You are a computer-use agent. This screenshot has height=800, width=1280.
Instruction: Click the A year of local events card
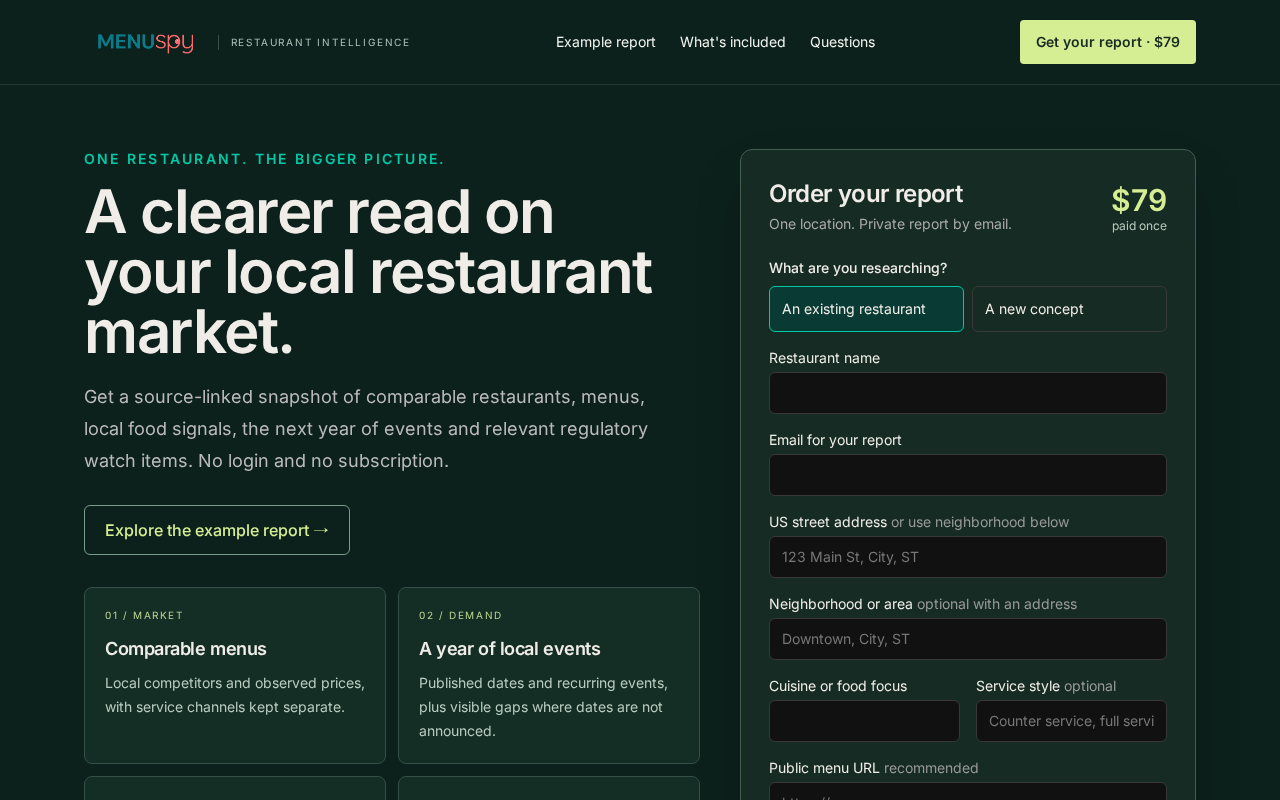[x=549, y=675]
